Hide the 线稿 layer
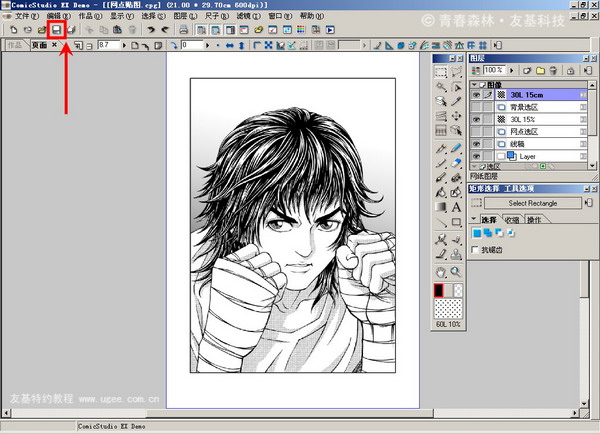The height and width of the screenshot is (434, 600). 476,144
